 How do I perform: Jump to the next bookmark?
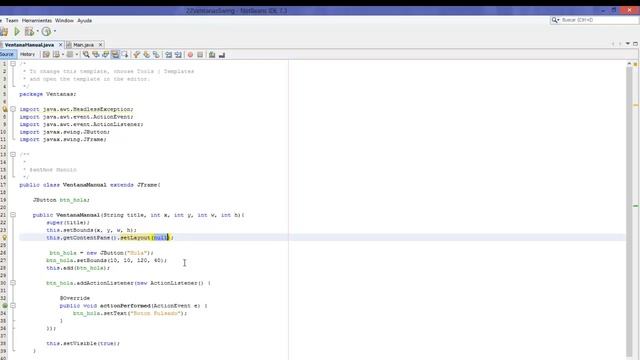coord(147,55)
